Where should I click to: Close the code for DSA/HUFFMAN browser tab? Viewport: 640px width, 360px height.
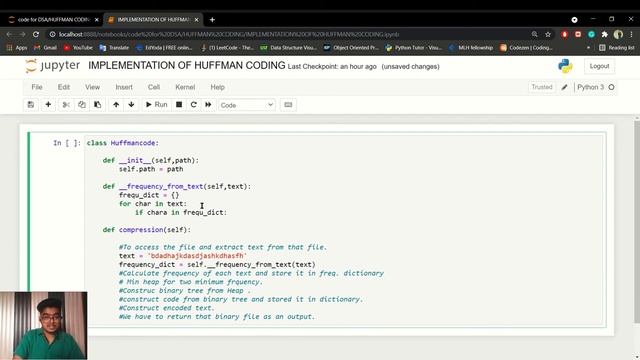(97, 20)
